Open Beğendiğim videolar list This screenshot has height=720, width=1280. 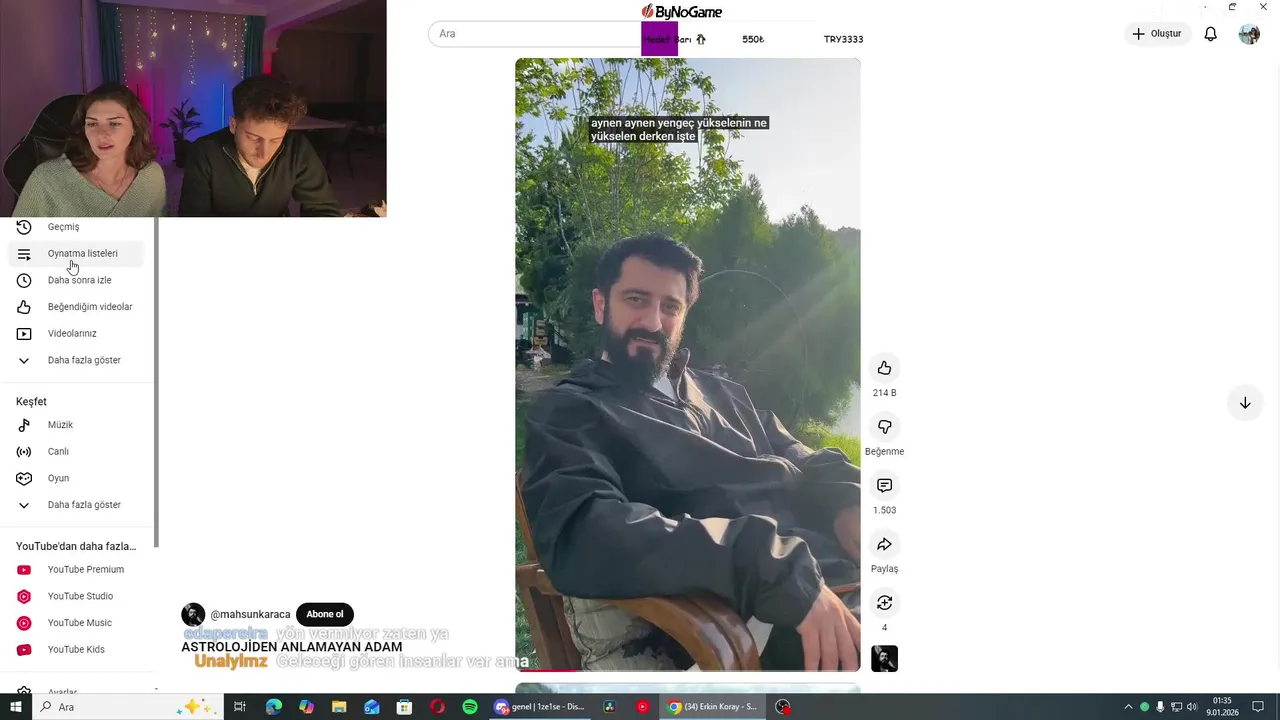pos(76,307)
